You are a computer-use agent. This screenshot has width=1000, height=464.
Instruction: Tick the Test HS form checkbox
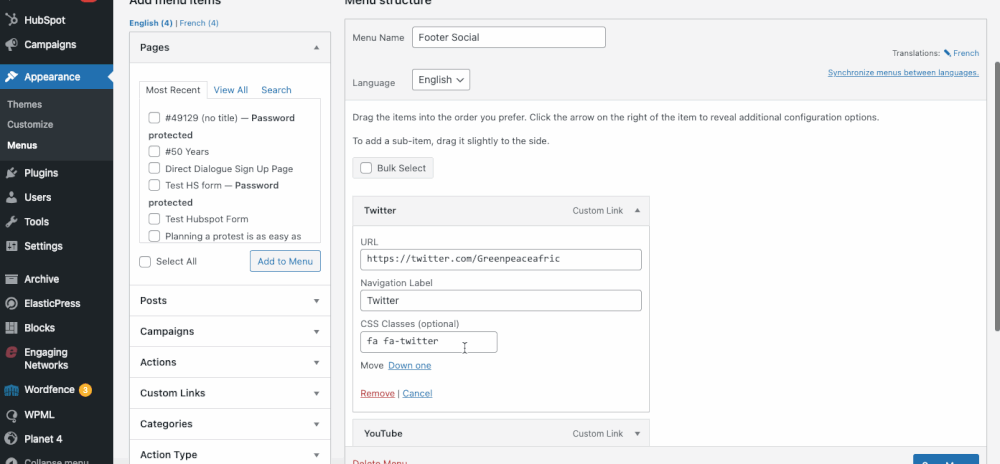(154, 185)
